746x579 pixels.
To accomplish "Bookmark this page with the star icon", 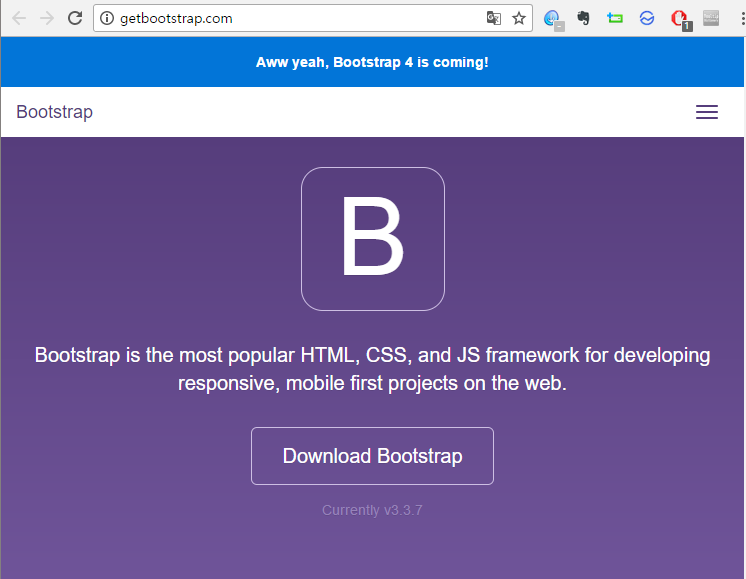I will click(x=519, y=19).
